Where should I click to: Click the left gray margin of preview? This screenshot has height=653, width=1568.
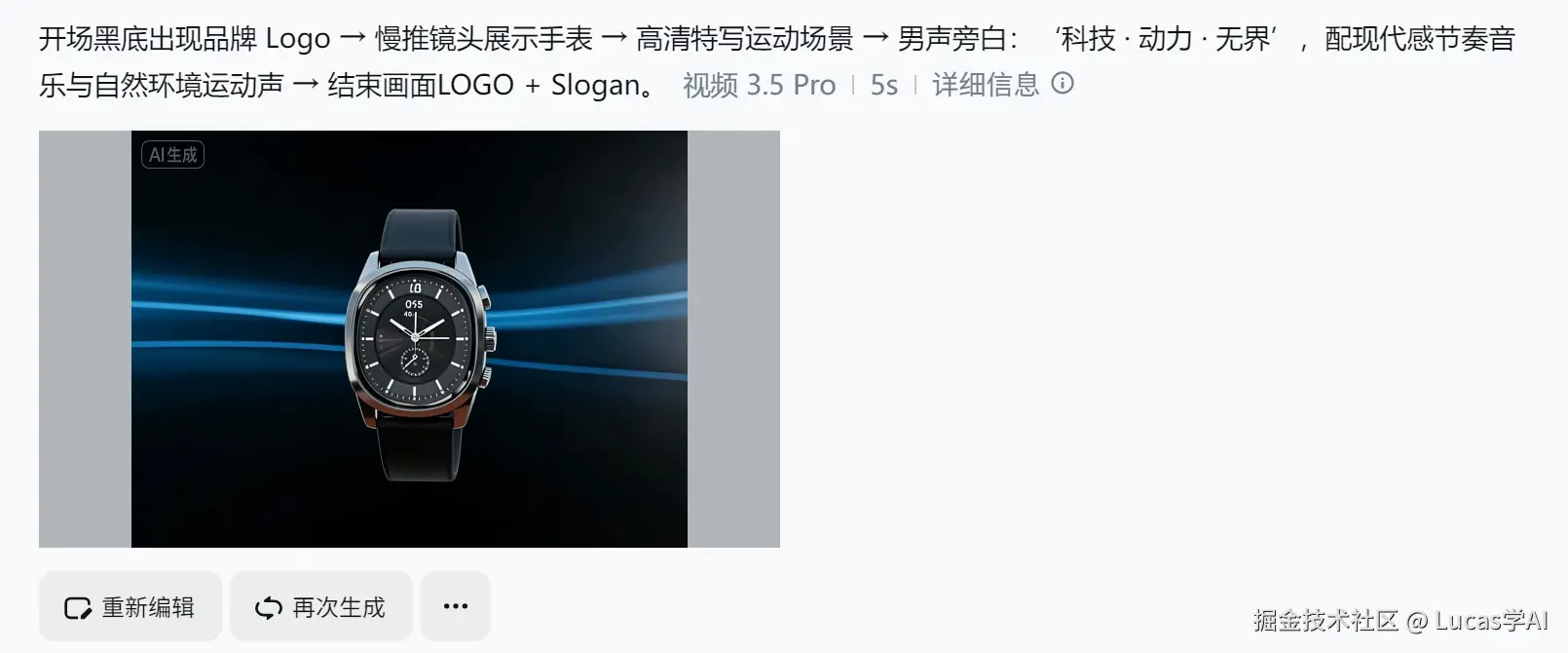(x=85, y=339)
